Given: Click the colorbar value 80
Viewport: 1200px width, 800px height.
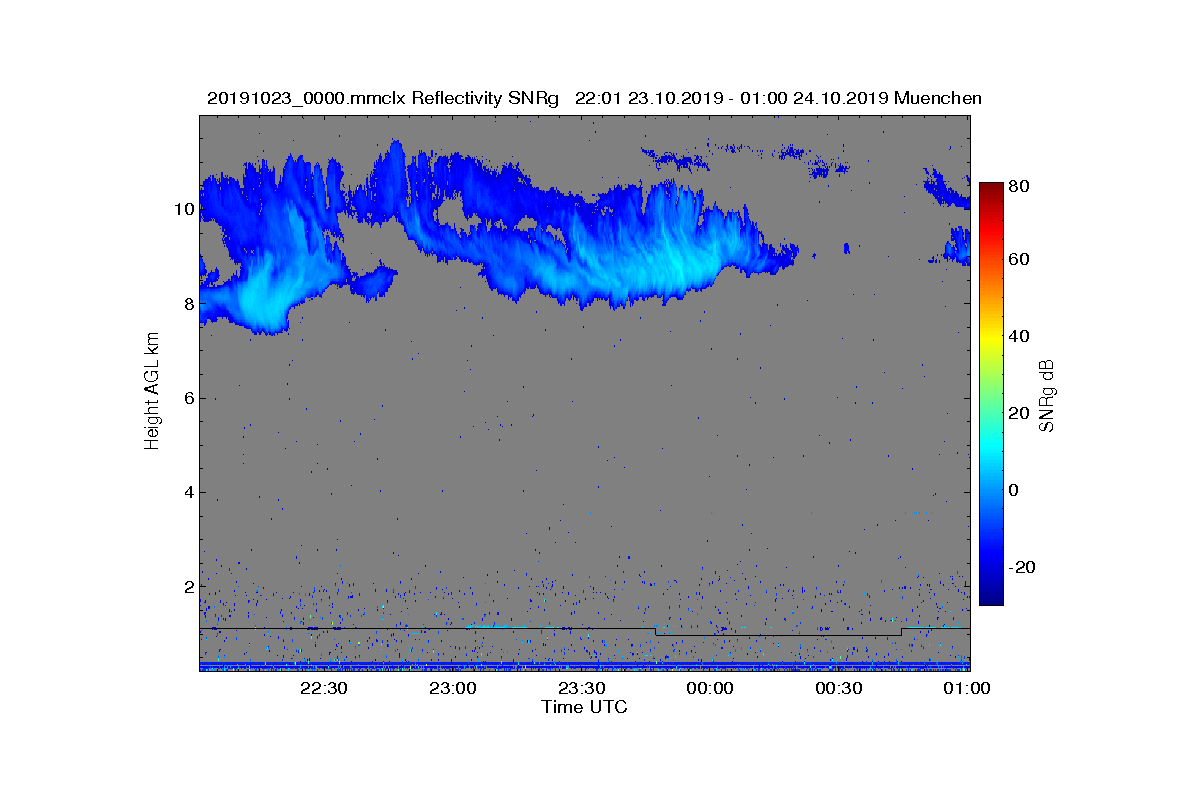Looking at the screenshot, I should [x=1021, y=185].
